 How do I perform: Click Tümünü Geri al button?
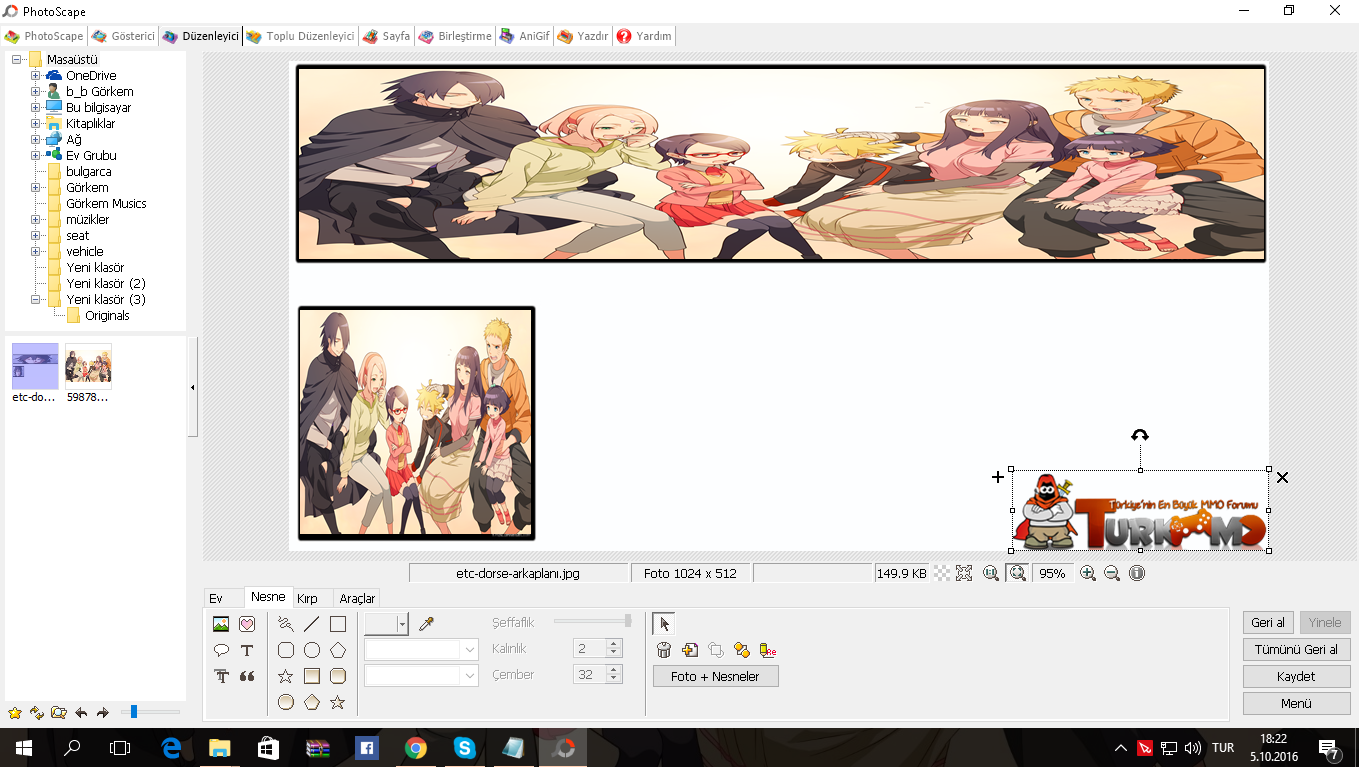pos(1296,649)
